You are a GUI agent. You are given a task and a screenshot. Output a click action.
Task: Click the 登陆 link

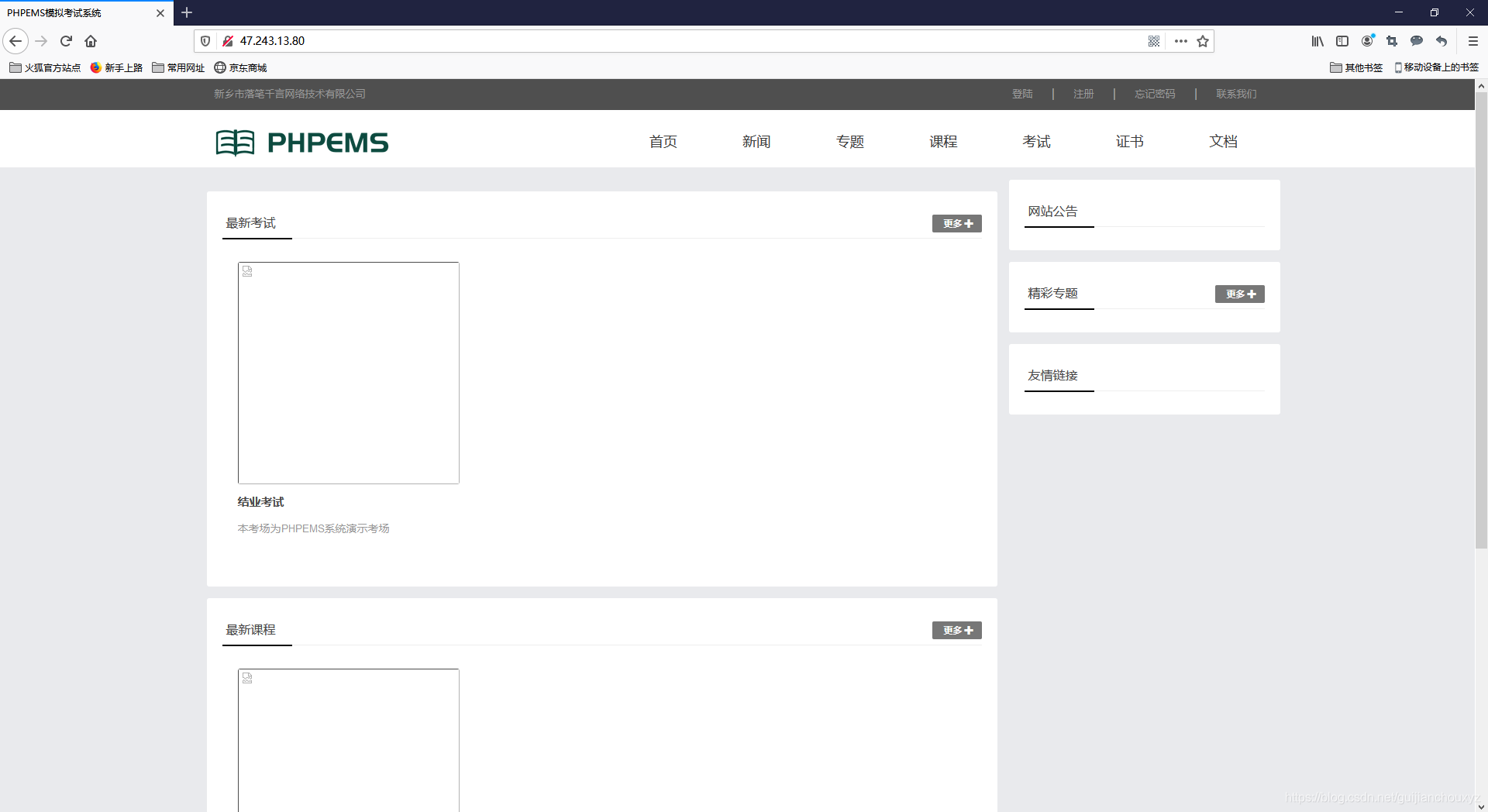[1022, 94]
